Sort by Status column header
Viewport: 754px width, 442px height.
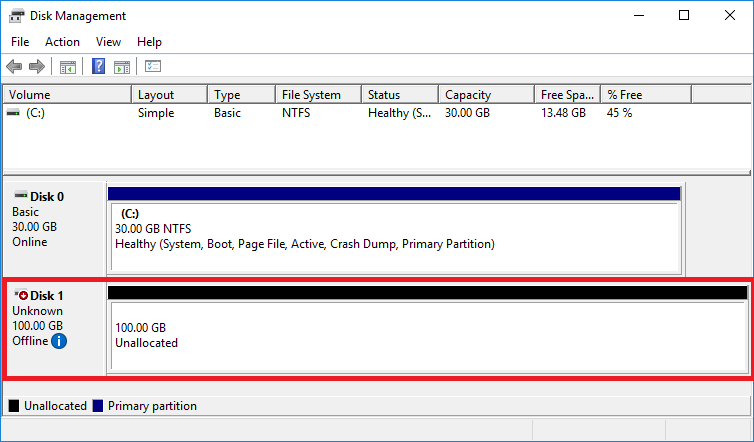400,95
